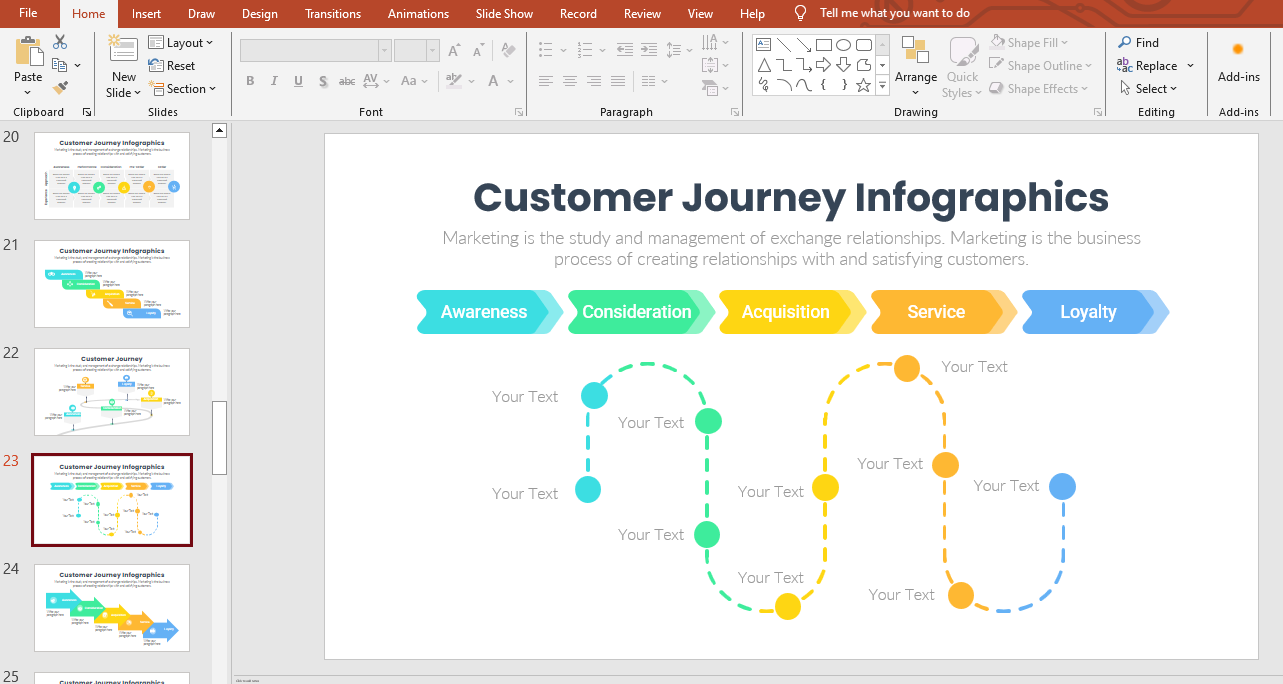Open the Change Case dropdown
The height and width of the screenshot is (684, 1283).
pyautogui.click(x=414, y=81)
